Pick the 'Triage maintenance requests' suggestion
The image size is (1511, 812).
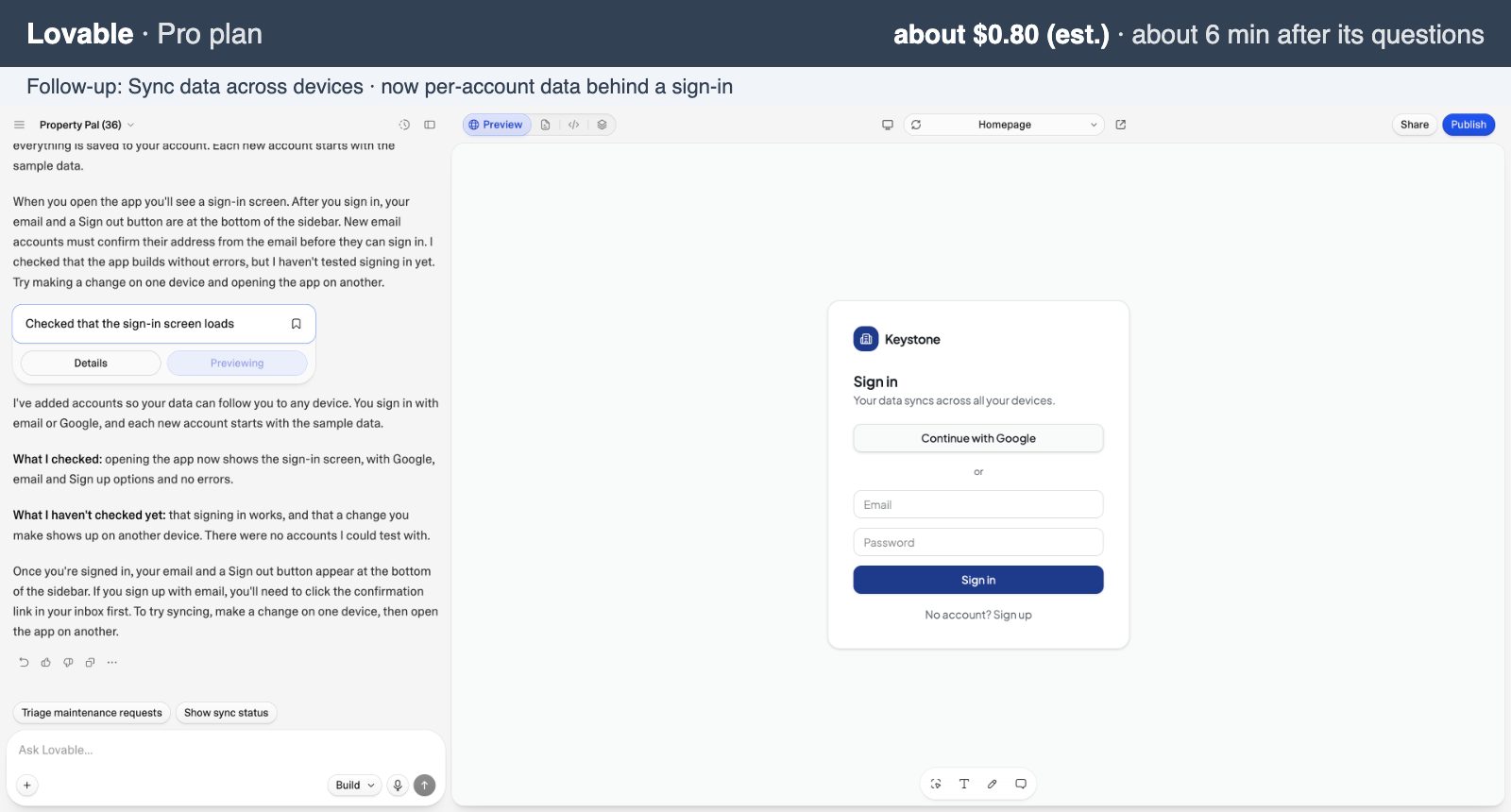pyautogui.click(x=92, y=713)
